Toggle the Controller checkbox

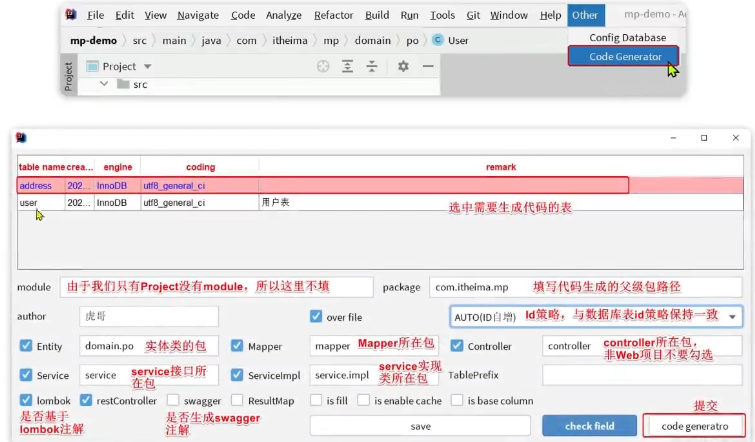coord(457,346)
